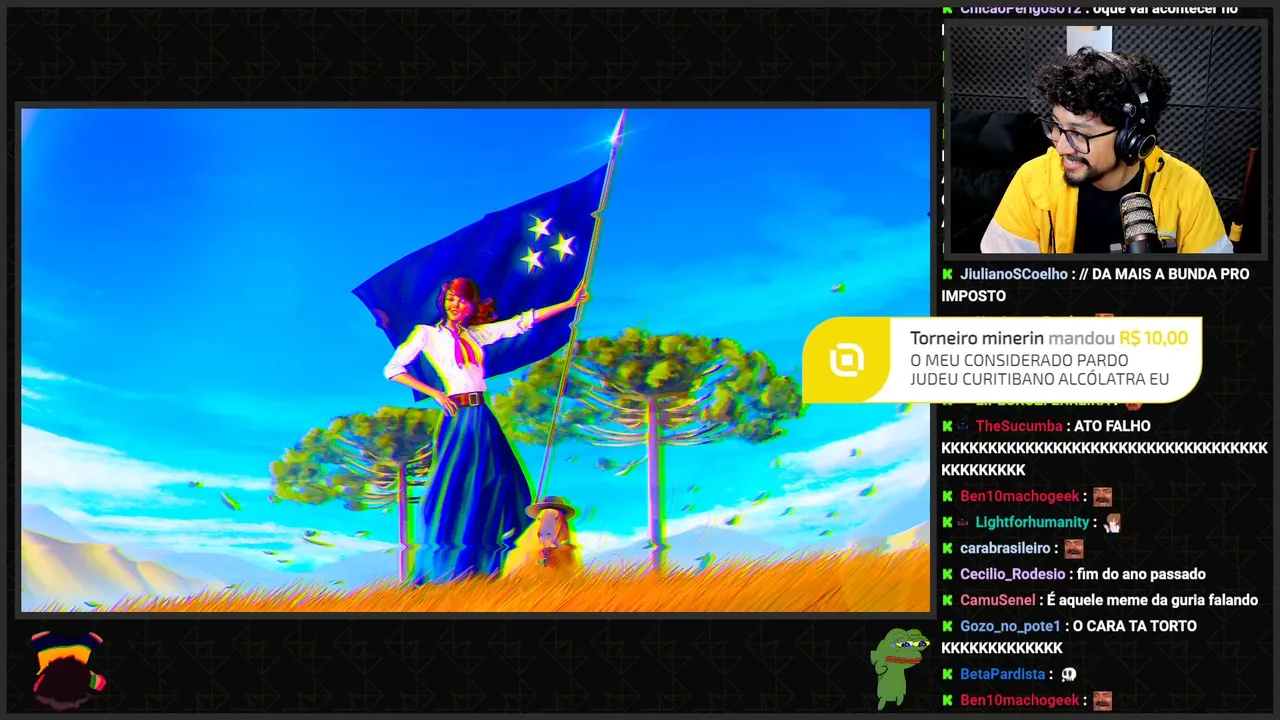Select the Gozo_no_pote1 username
Screen dimensions: 1280x720
[x=1010, y=626]
